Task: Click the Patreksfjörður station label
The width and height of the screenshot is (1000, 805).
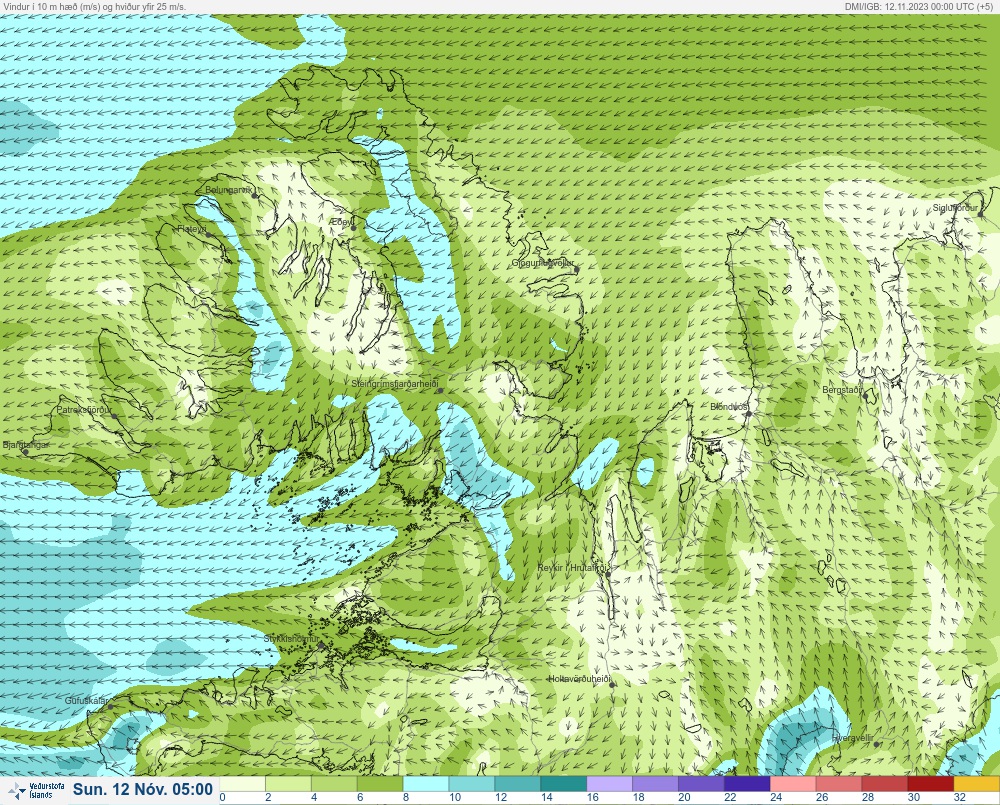Action: [84, 410]
